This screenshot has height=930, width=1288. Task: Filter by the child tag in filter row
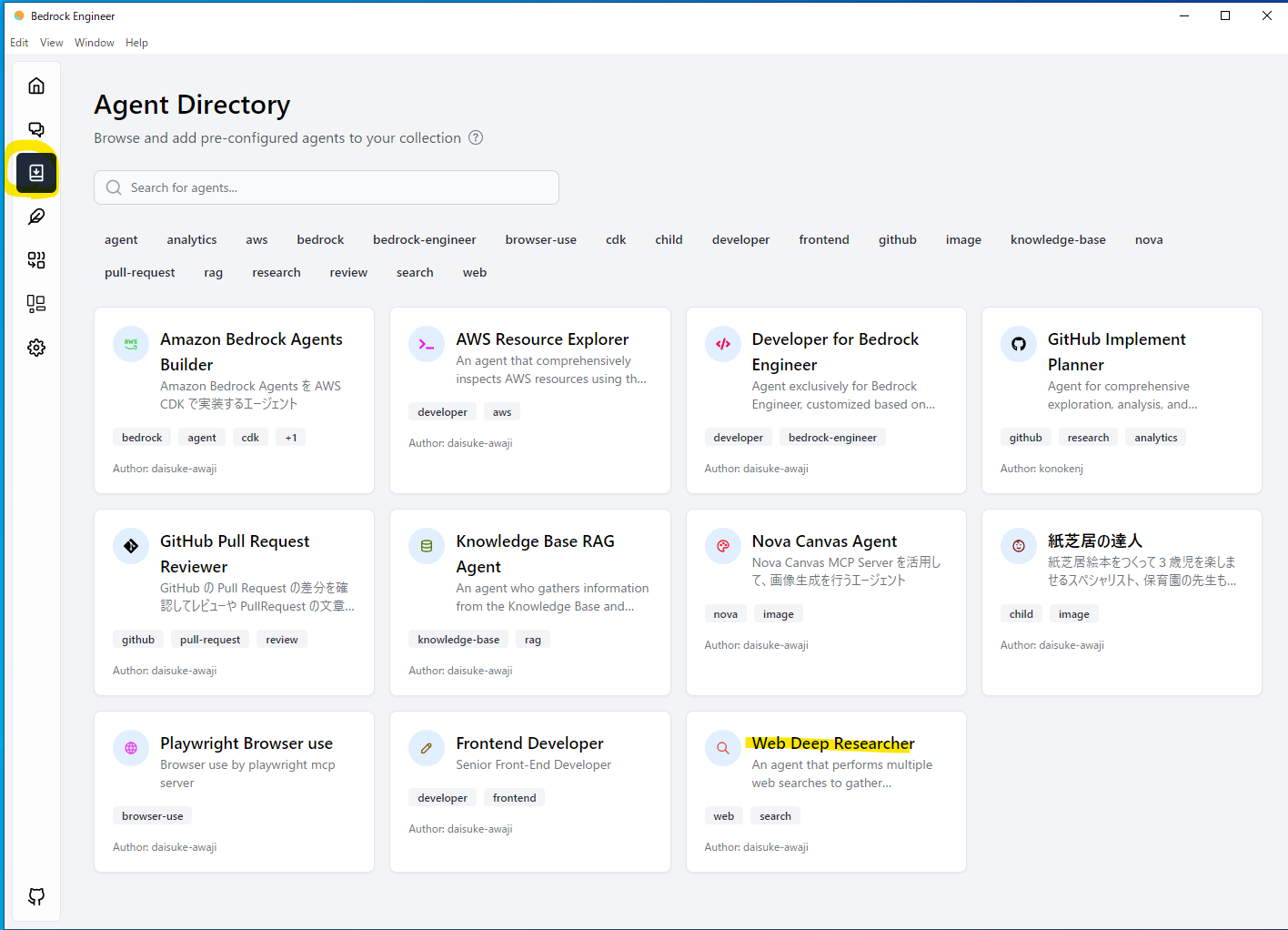coord(669,240)
